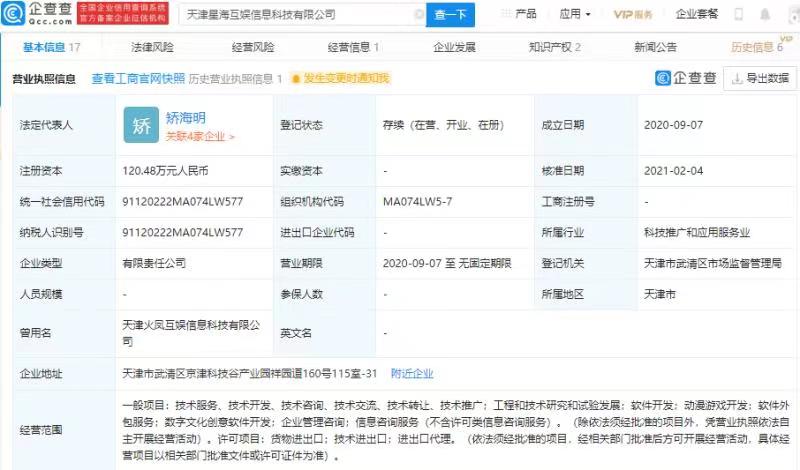Click former name 天津火凤互娱信息科技有限公司

[x=191, y=333]
